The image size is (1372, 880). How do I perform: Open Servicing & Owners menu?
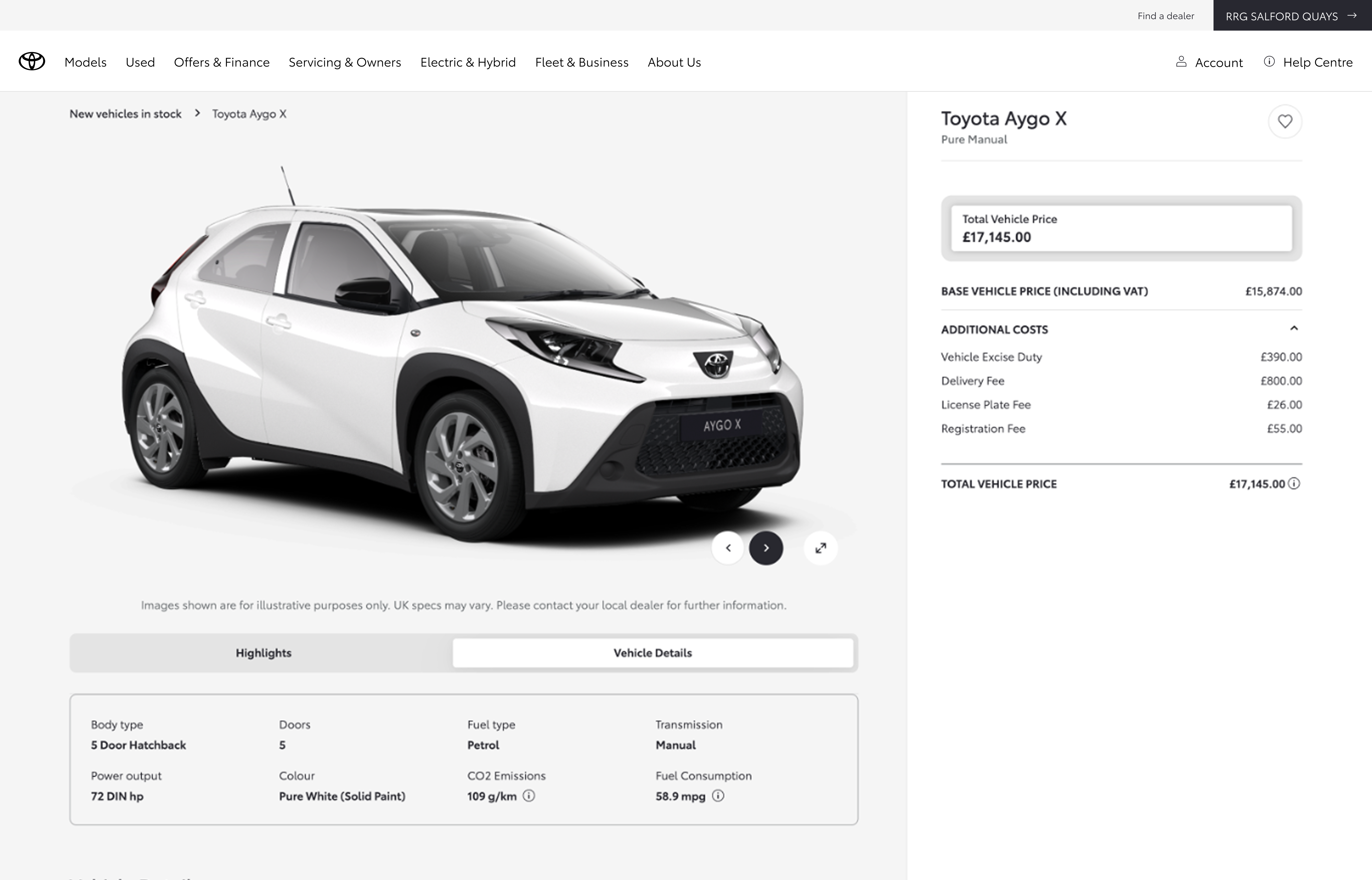(345, 62)
